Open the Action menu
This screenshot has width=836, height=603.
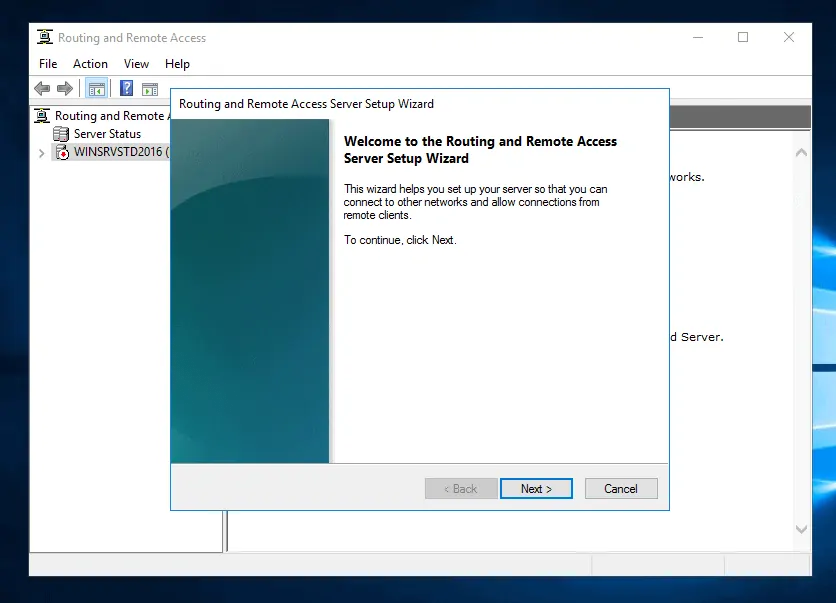90,64
